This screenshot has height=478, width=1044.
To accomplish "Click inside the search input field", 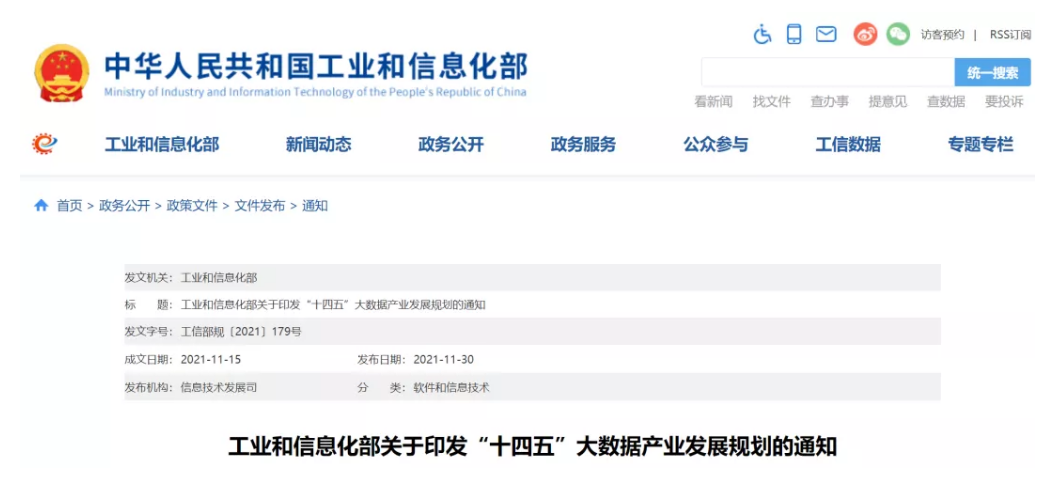I will pyautogui.click(x=827, y=72).
